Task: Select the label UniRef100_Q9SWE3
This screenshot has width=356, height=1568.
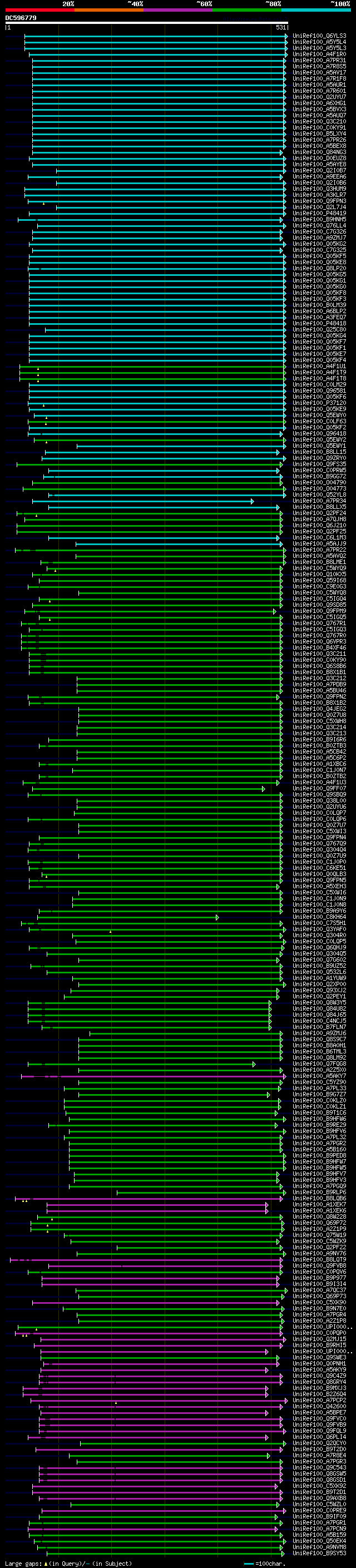Action: pyautogui.click(x=319, y=1357)
